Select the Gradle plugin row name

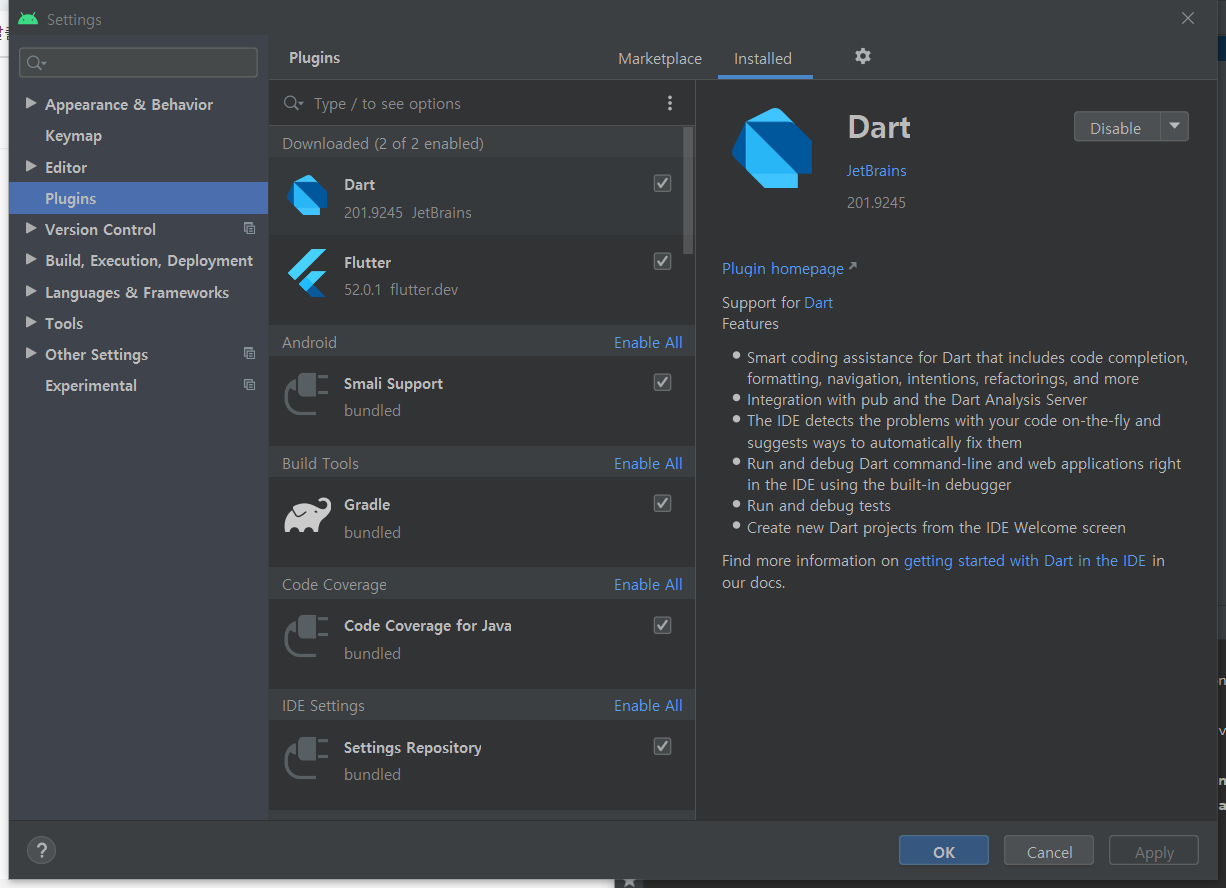pyautogui.click(x=367, y=504)
